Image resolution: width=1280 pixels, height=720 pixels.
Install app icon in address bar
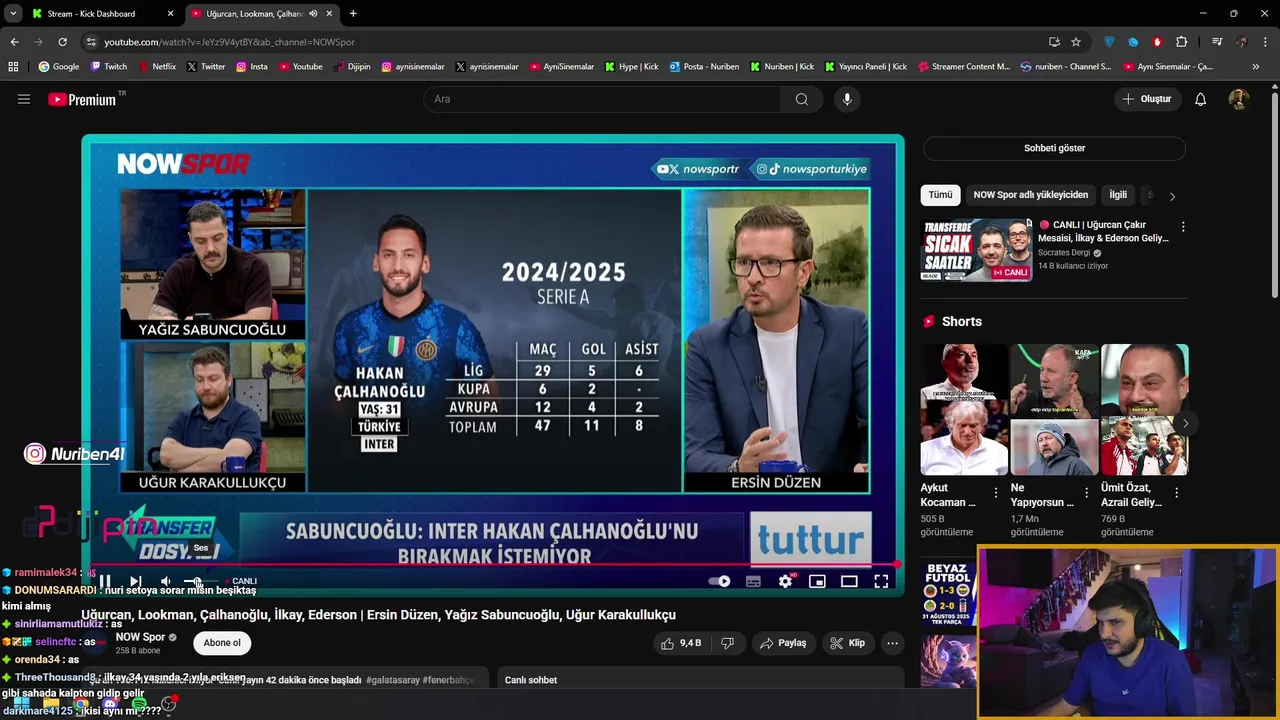[x=1054, y=42]
